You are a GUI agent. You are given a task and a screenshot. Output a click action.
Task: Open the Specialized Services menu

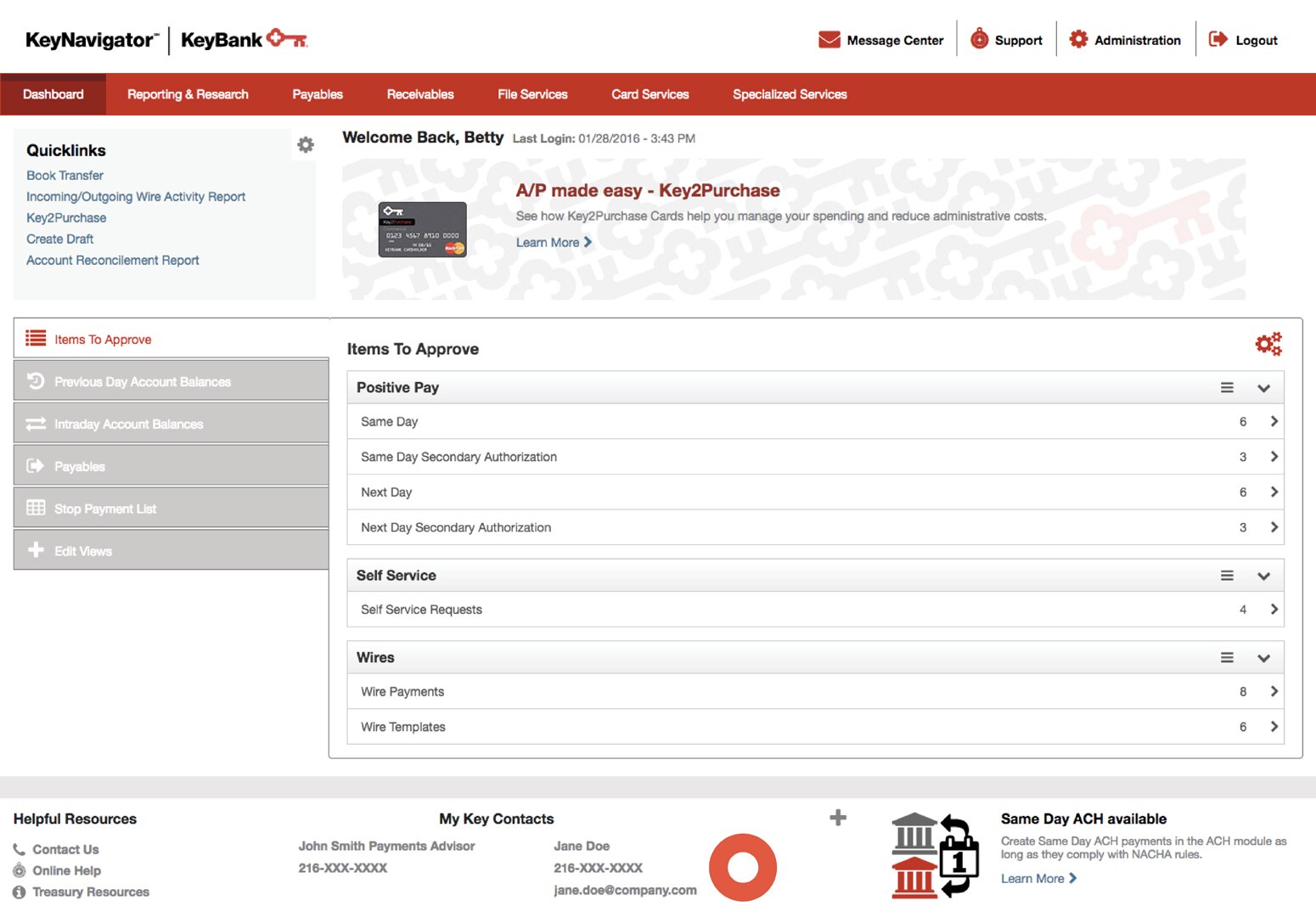click(x=790, y=94)
